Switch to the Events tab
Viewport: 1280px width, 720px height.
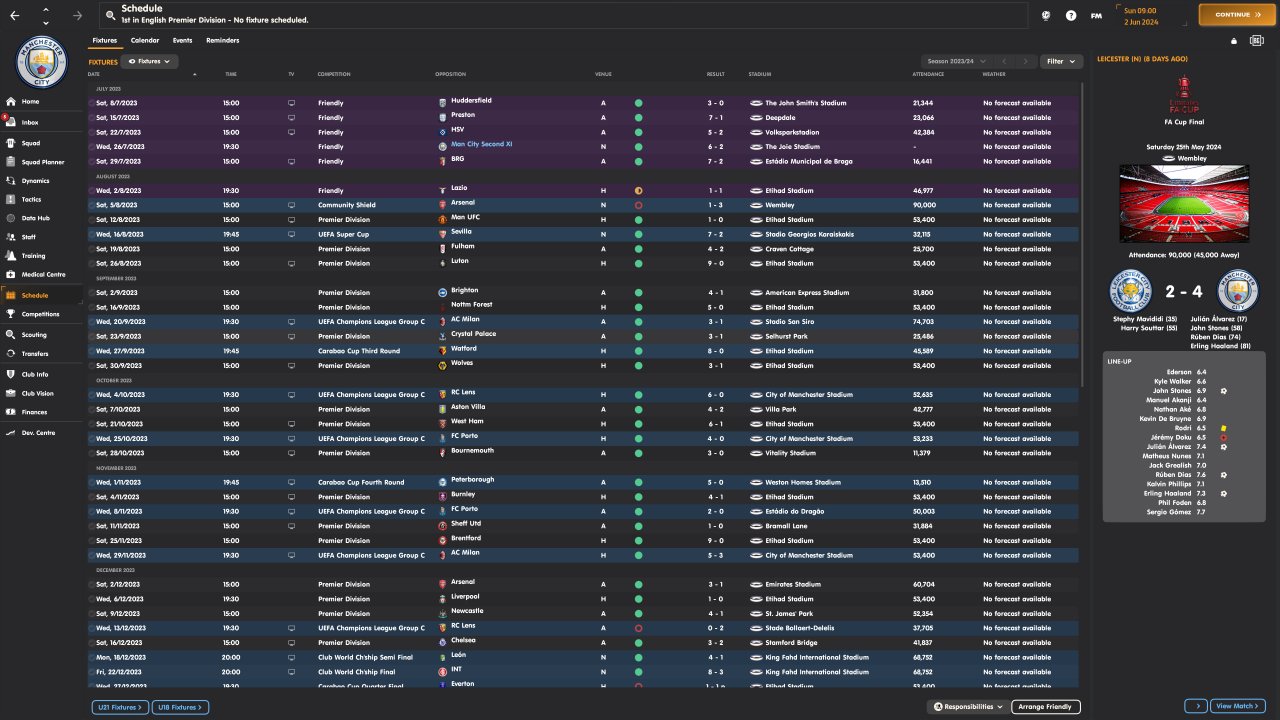click(x=182, y=41)
